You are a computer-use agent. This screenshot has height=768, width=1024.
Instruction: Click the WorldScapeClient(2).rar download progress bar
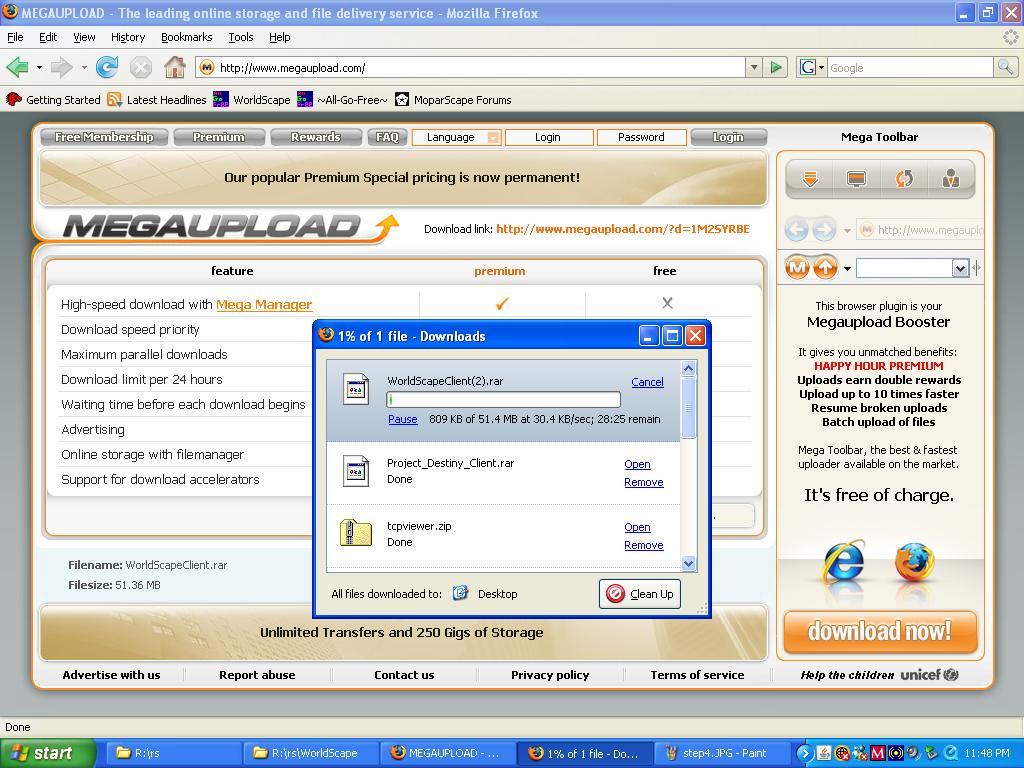coord(504,399)
